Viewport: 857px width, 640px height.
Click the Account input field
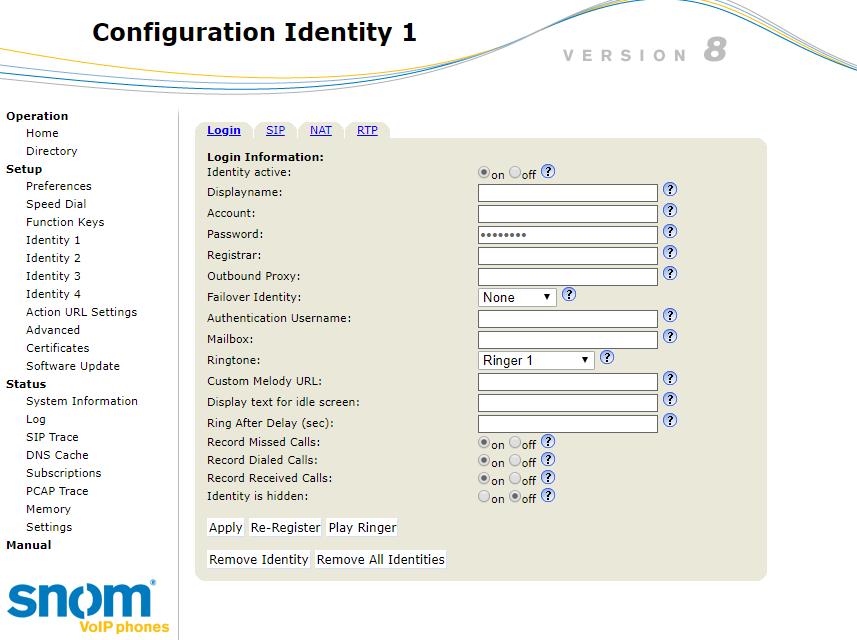[x=567, y=214]
